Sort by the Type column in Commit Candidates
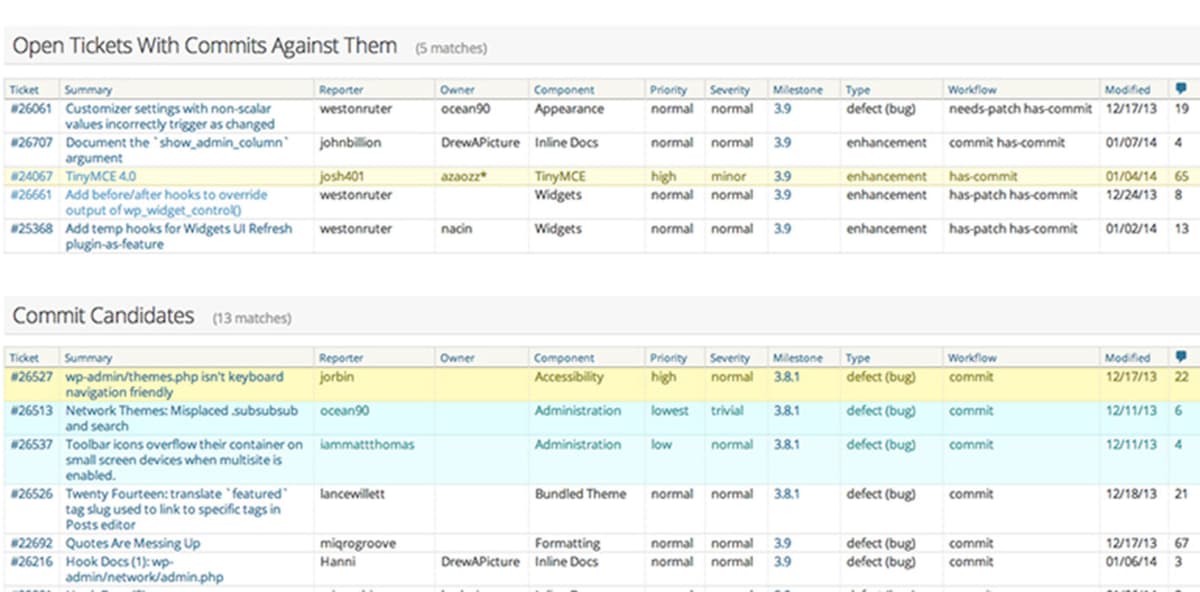1200x592 pixels. (x=856, y=357)
